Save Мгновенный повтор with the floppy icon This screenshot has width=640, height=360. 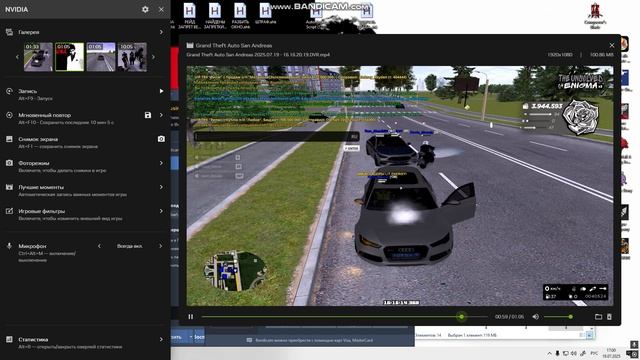tap(148, 115)
